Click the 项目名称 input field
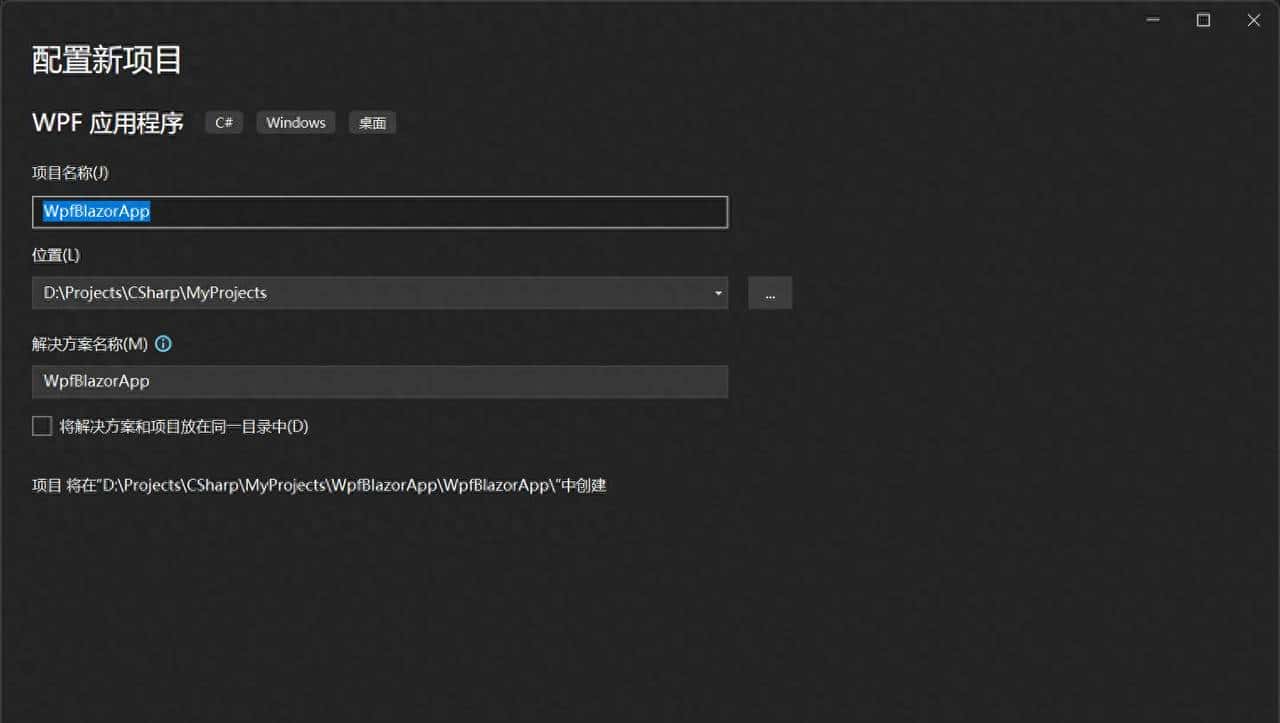 click(380, 211)
